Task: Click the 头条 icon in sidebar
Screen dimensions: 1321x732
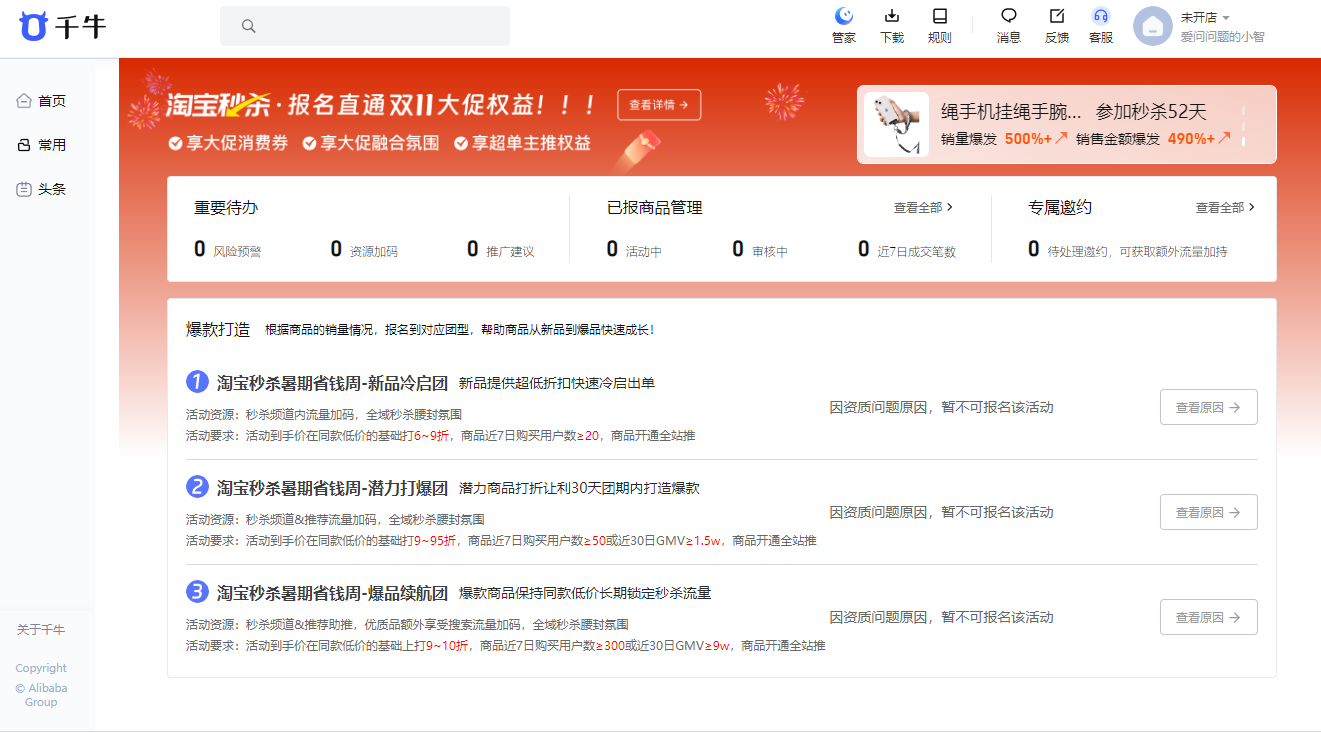Action: pyautogui.click(x=24, y=189)
